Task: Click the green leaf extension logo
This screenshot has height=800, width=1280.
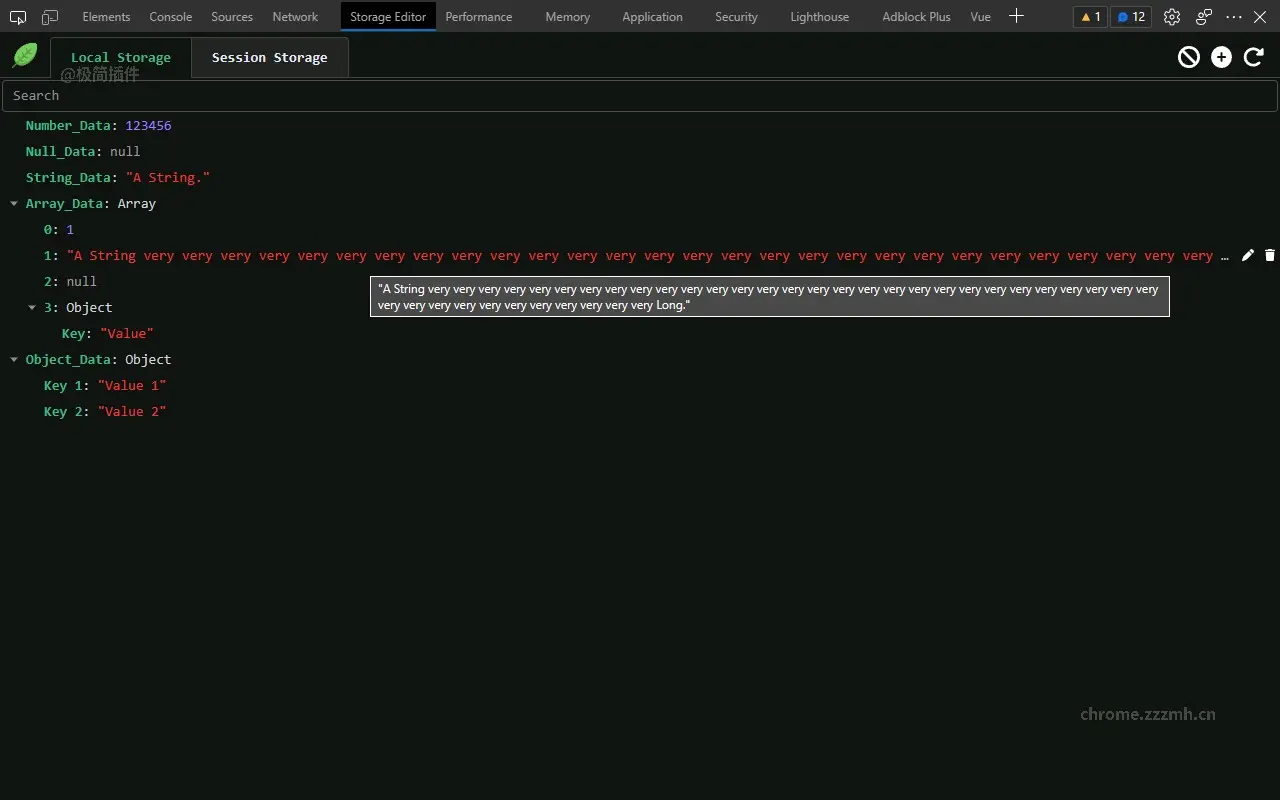Action: pos(24,55)
